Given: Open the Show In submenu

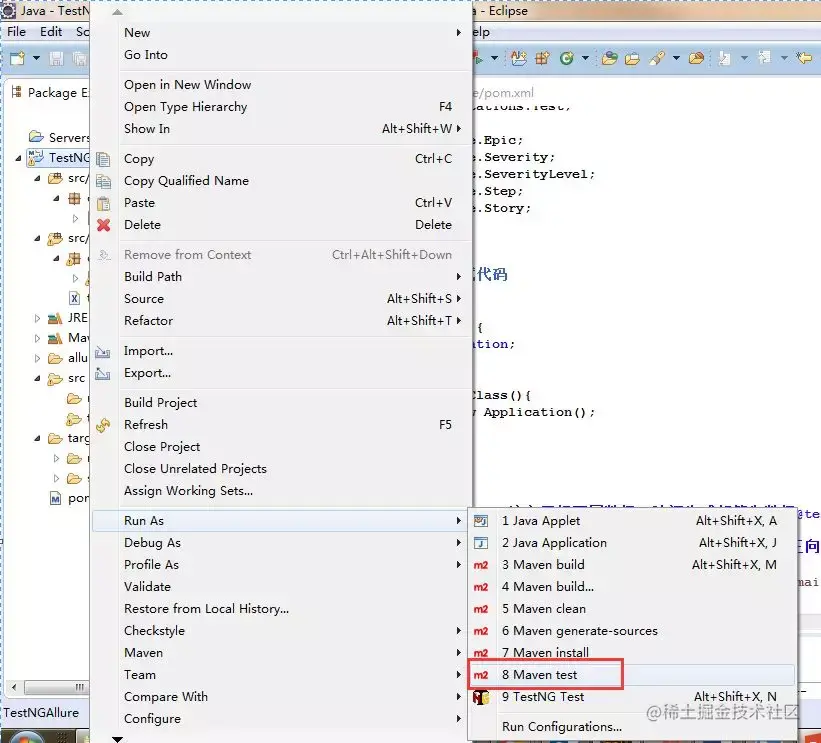Looking at the screenshot, I should pyautogui.click(x=282, y=128).
